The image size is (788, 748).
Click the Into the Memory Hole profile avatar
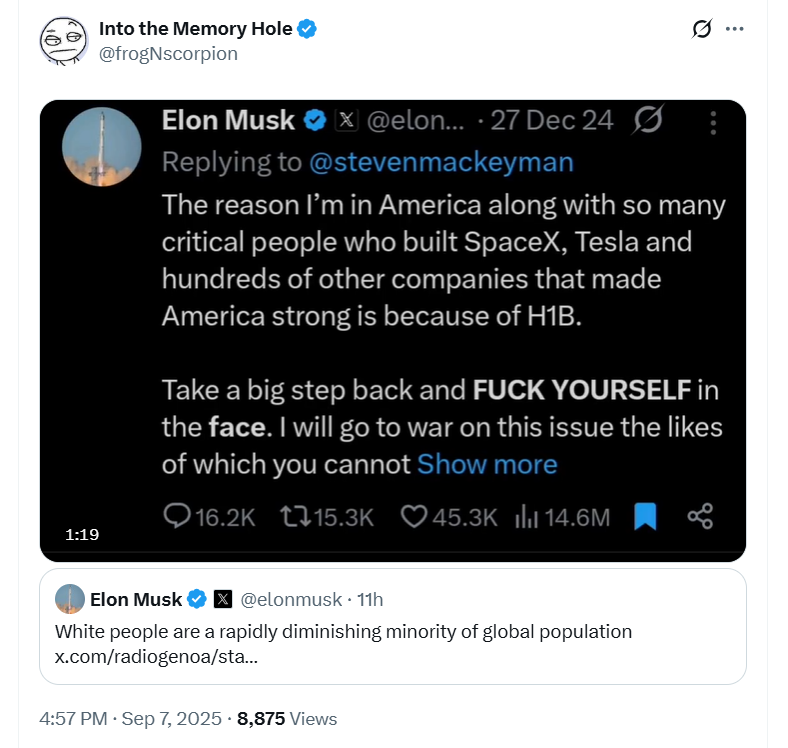point(60,40)
